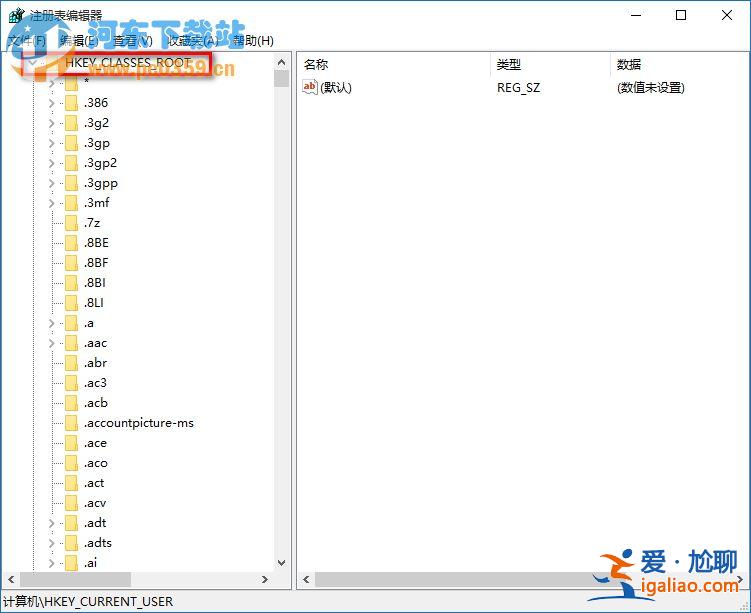Click the .8BI folder icon
This screenshot has width=751, height=613.
71,283
